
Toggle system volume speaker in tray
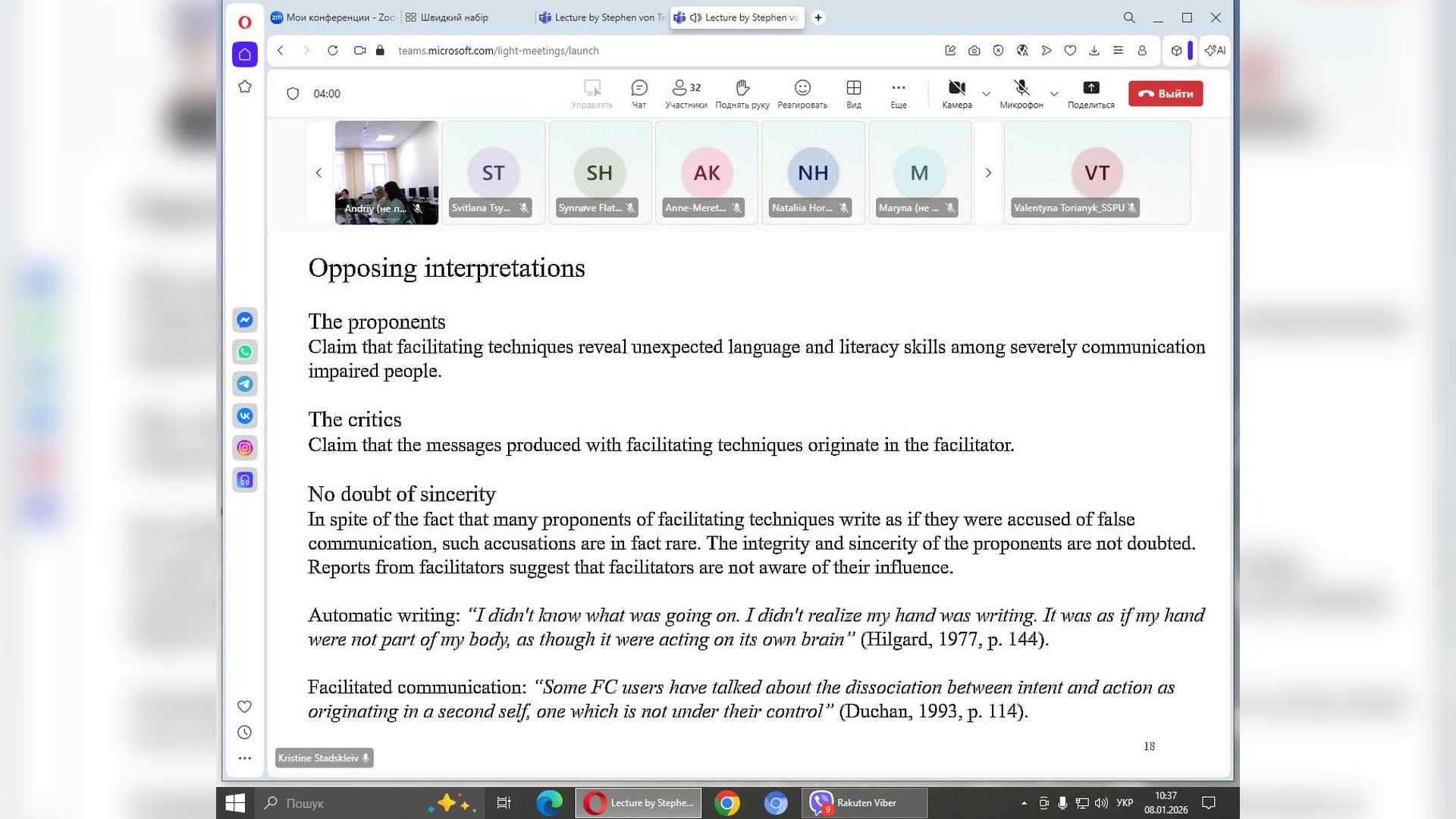[x=1101, y=802]
